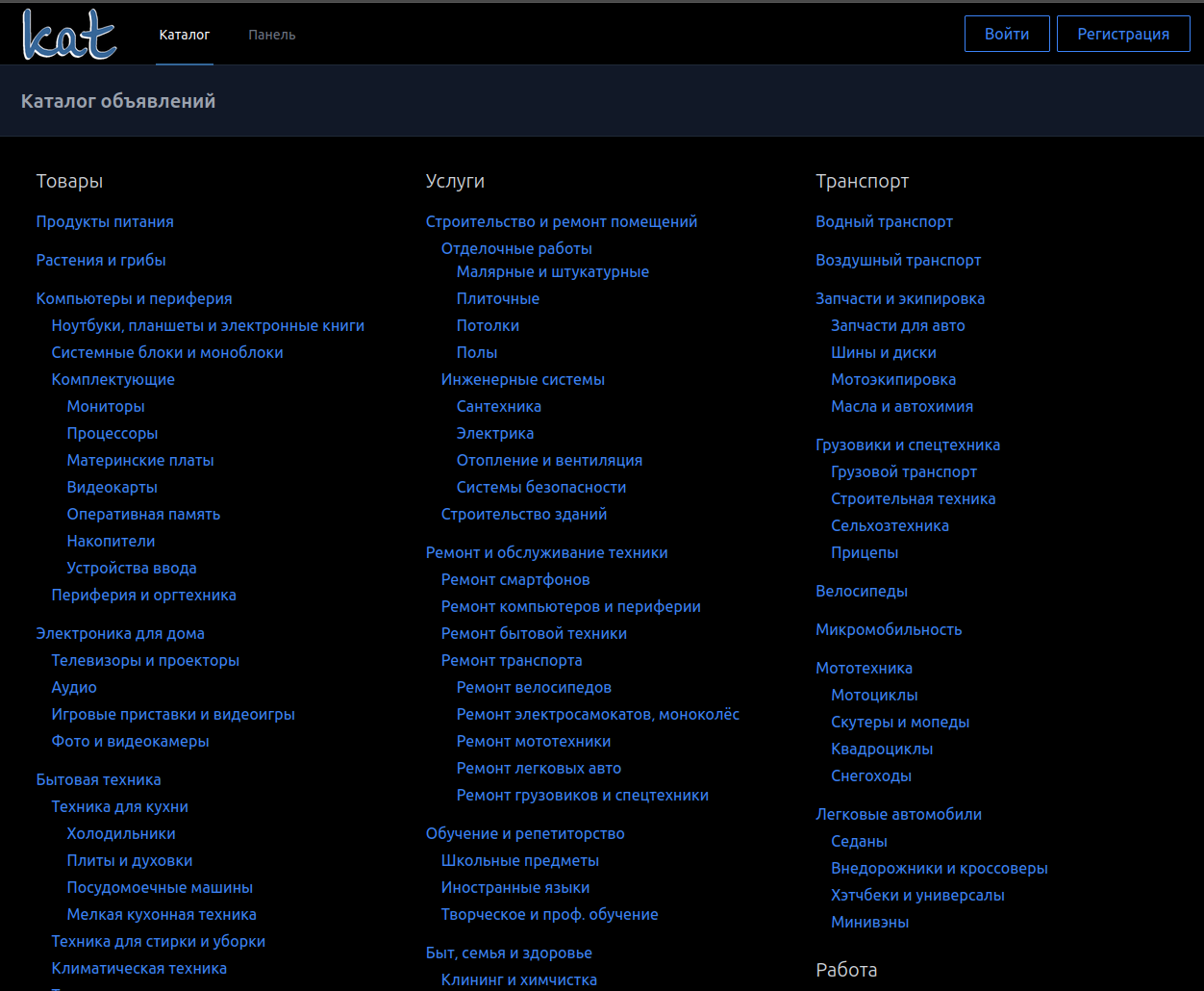Open Иностранные языки category
This screenshot has height=991, width=1204.
click(x=515, y=887)
